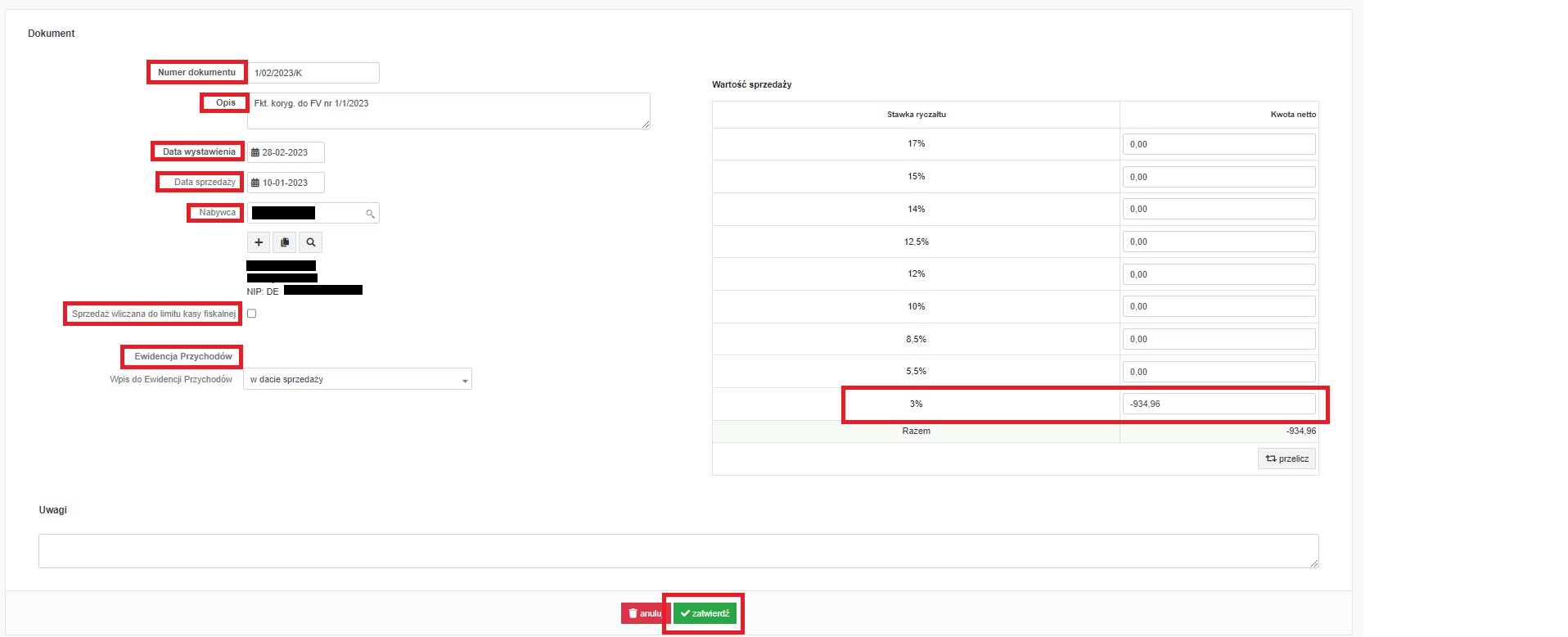Confirm the document with zatwierdź
Image resolution: width=1568 pixels, height=637 pixels.
(705, 614)
